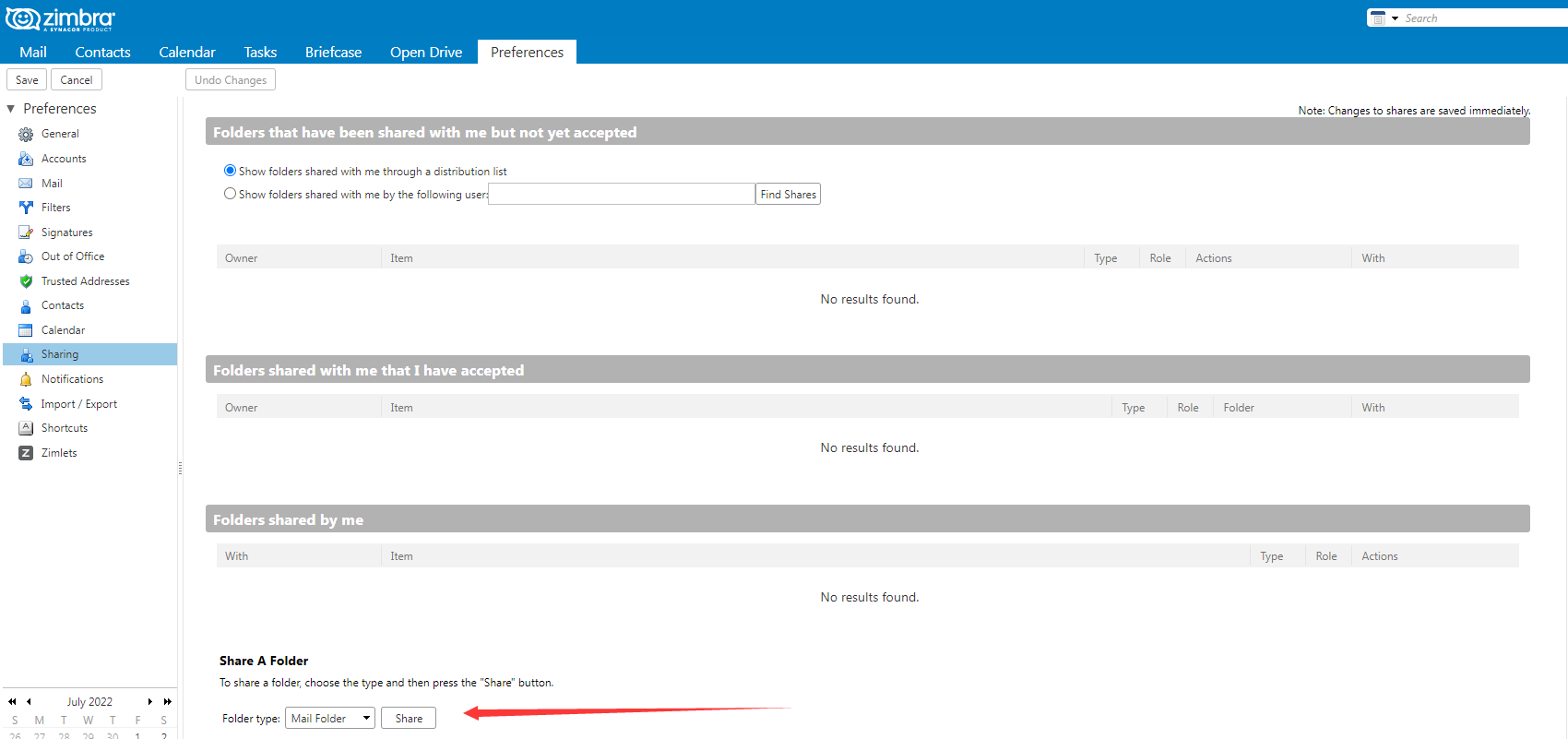This screenshot has width=1568, height=739.
Task: Collapse the Preferences tree
Action: [x=11, y=109]
